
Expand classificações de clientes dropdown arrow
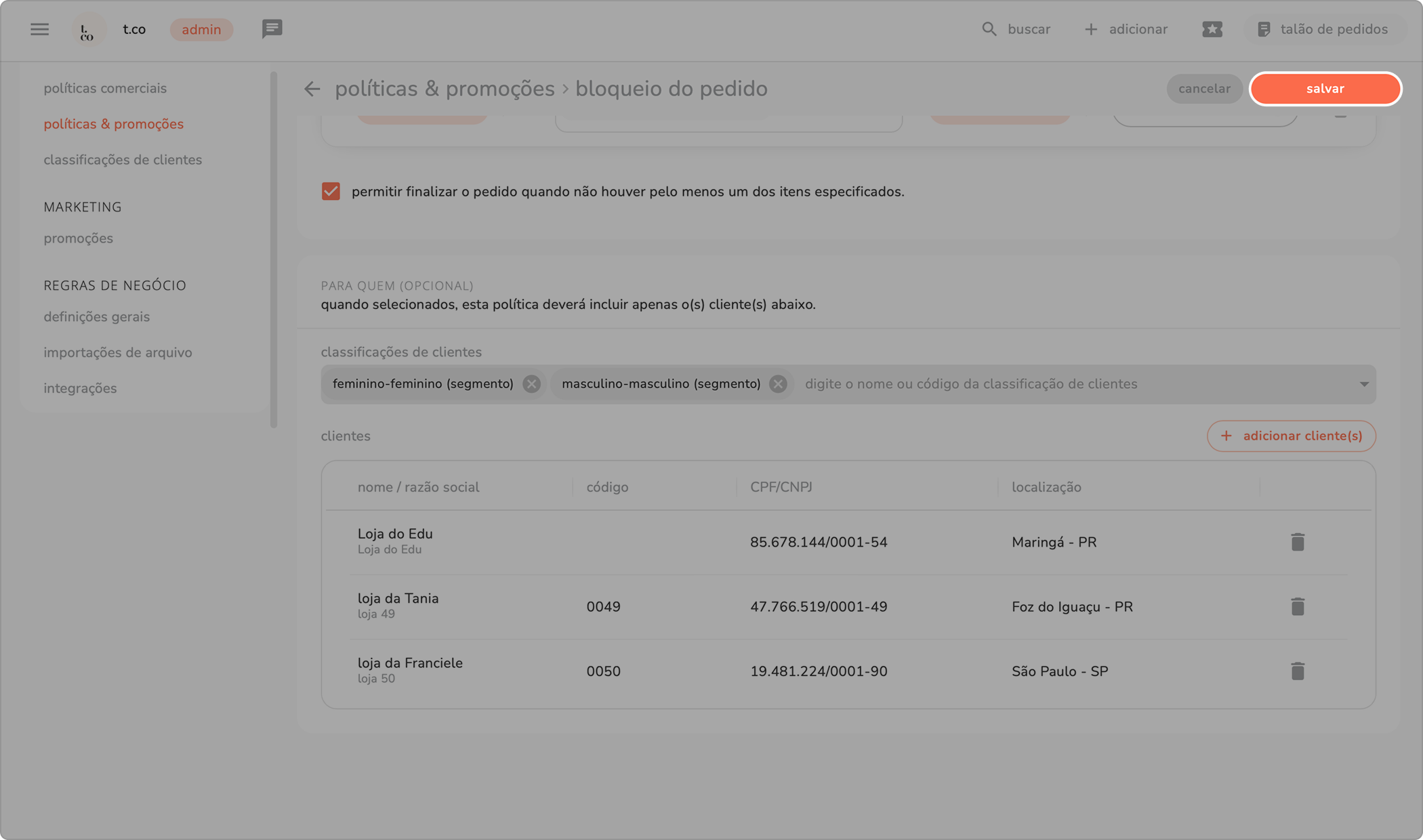click(x=1363, y=384)
